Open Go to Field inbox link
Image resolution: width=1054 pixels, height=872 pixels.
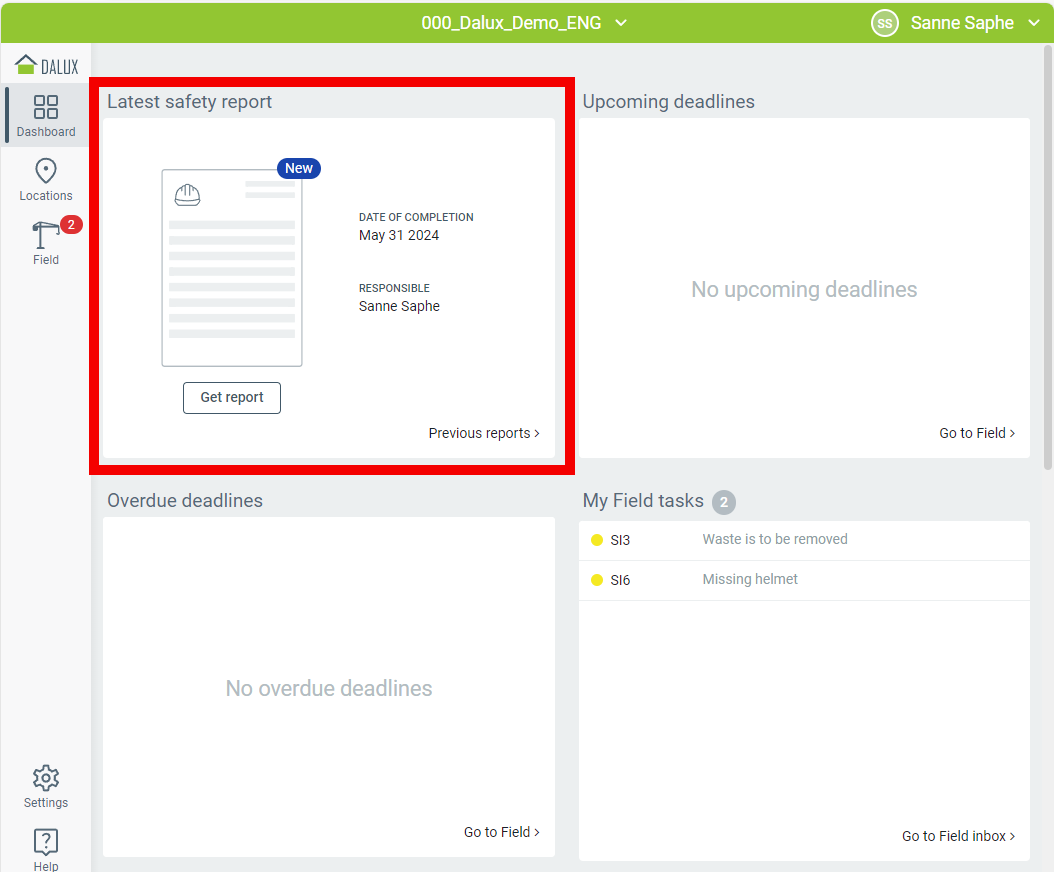tap(958, 836)
